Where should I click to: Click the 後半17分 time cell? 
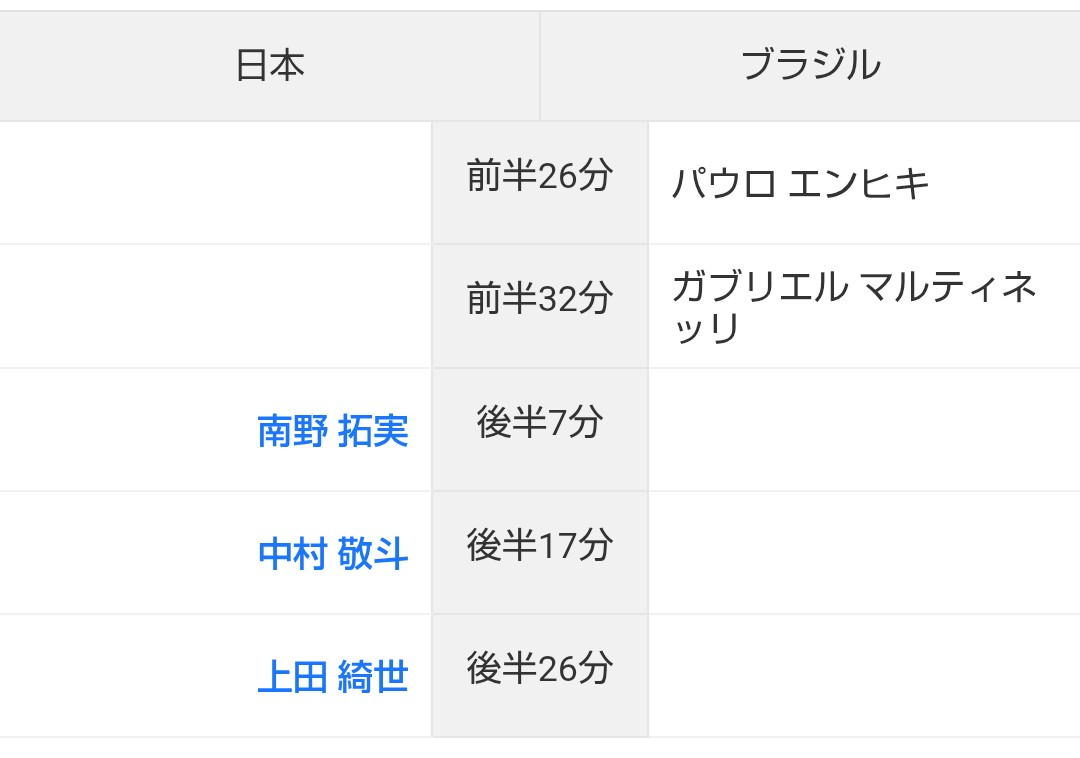tap(540, 552)
